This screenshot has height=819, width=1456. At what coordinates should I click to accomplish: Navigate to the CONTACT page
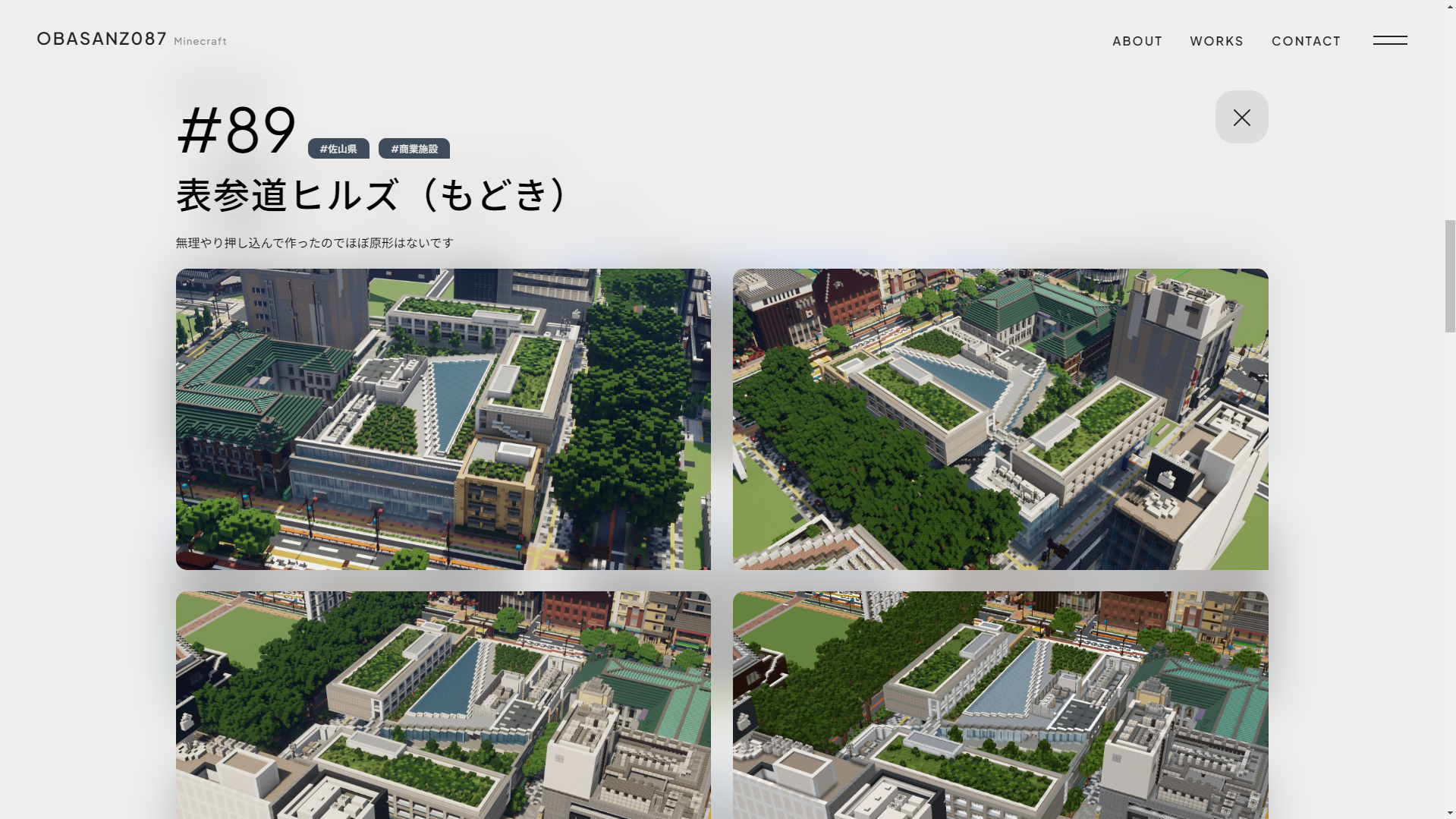point(1306,41)
